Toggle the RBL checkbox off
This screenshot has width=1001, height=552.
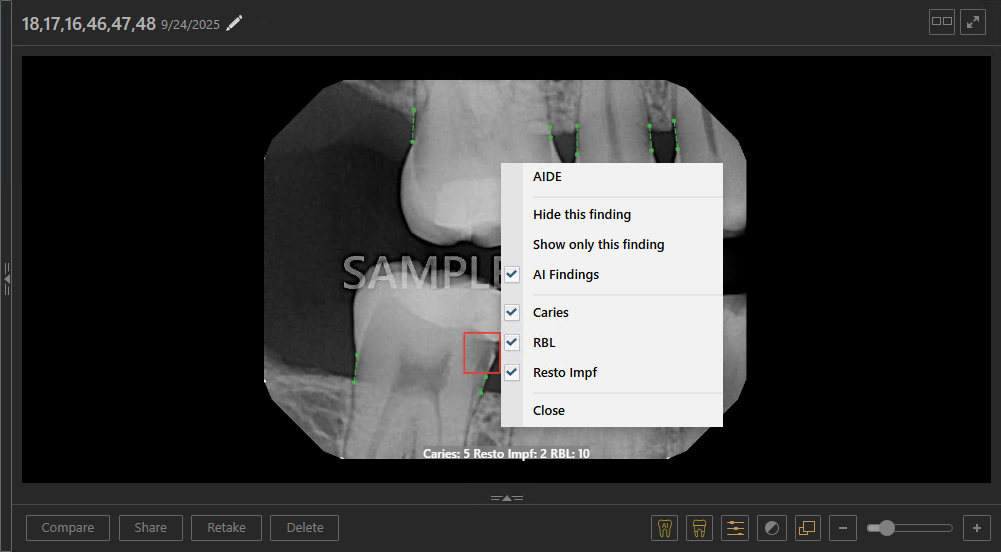(x=512, y=342)
